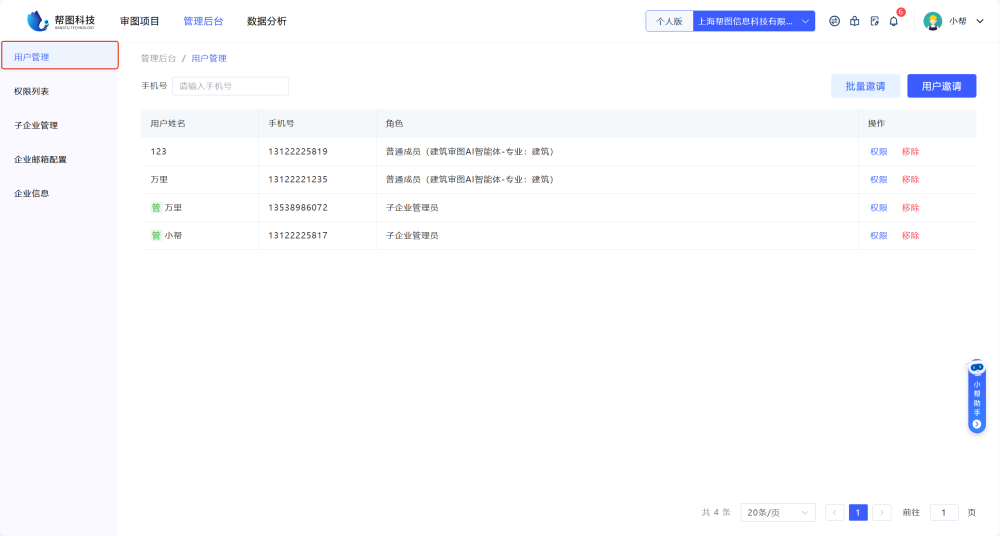
Task: Click the notification bell icon
Action: pyautogui.click(x=893, y=21)
